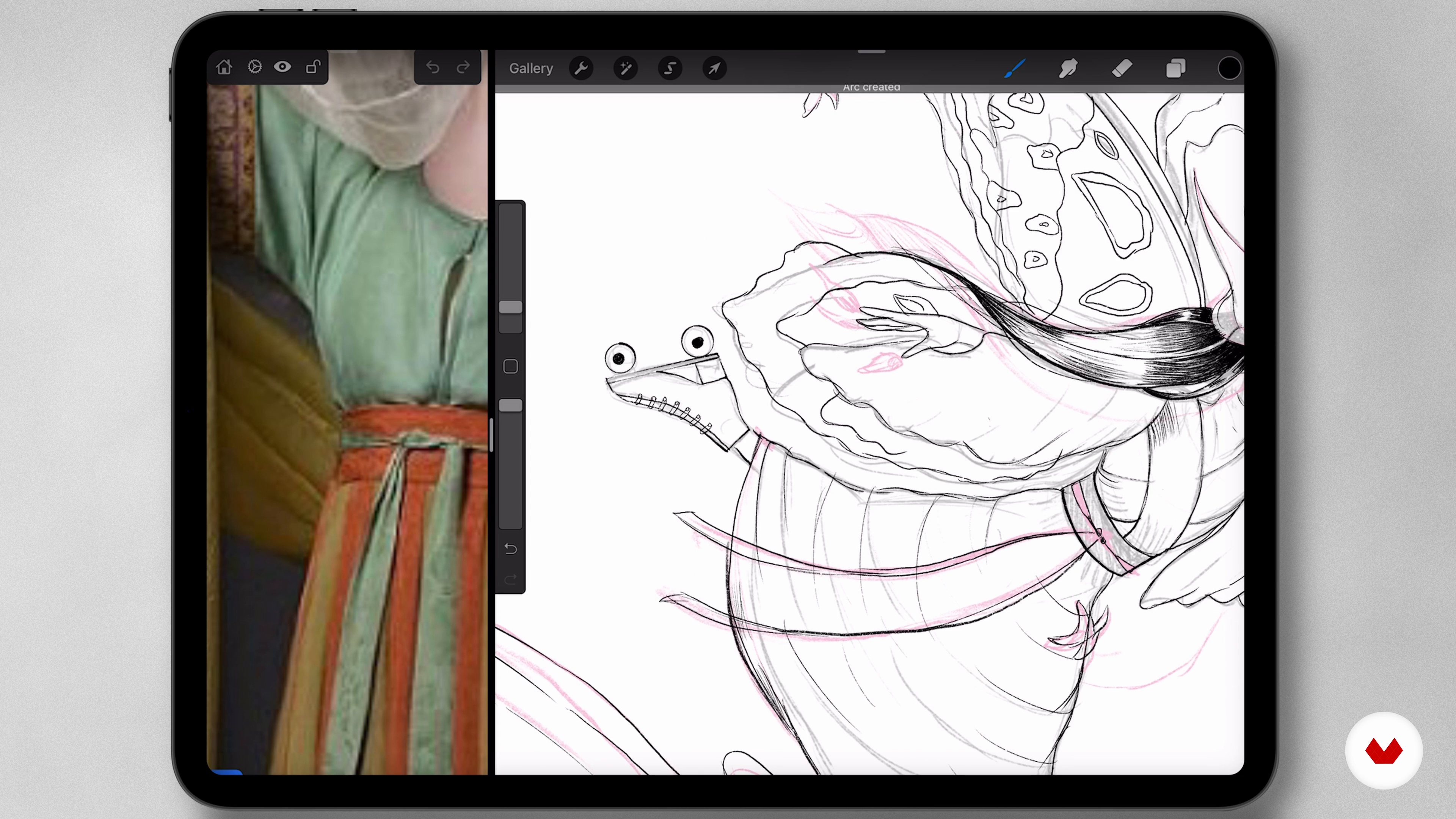Screen dimensions: 1456x819
Task: Undo in the reference app toolbar
Action: [432, 67]
